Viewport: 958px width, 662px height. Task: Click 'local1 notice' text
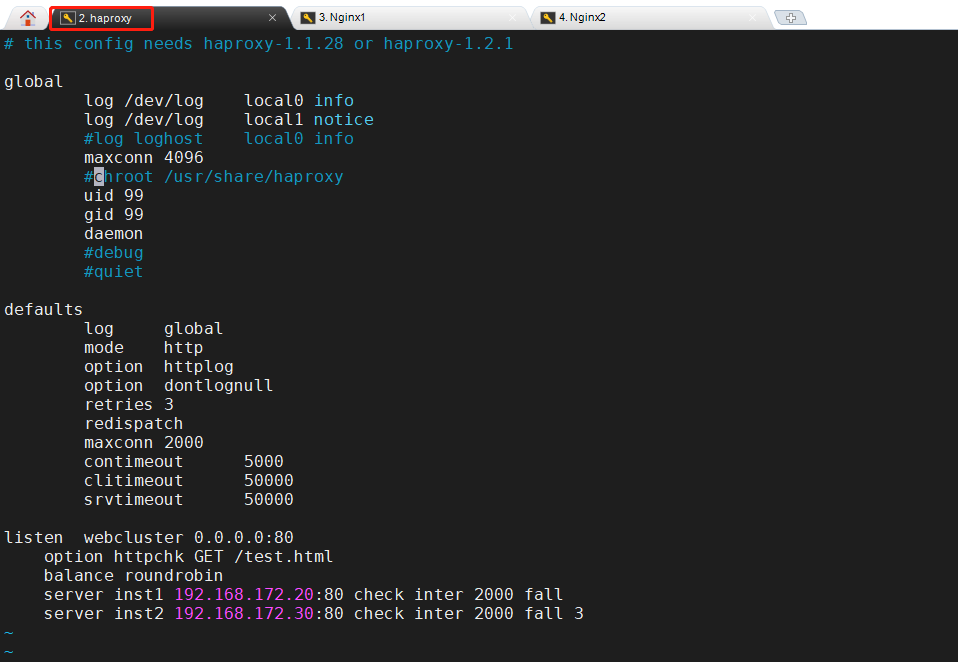click(309, 120)
